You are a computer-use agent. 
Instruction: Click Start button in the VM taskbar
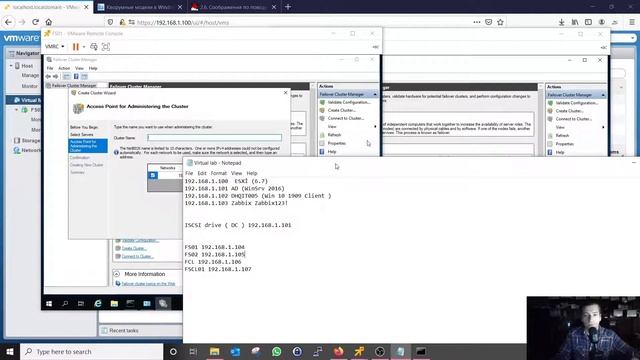[x=49, y=304]
